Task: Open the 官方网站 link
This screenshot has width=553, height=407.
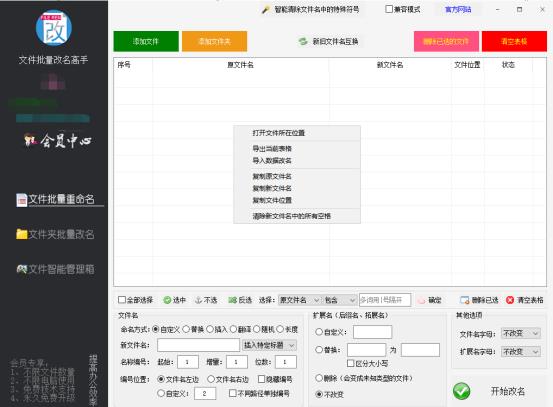Action: 458,10
